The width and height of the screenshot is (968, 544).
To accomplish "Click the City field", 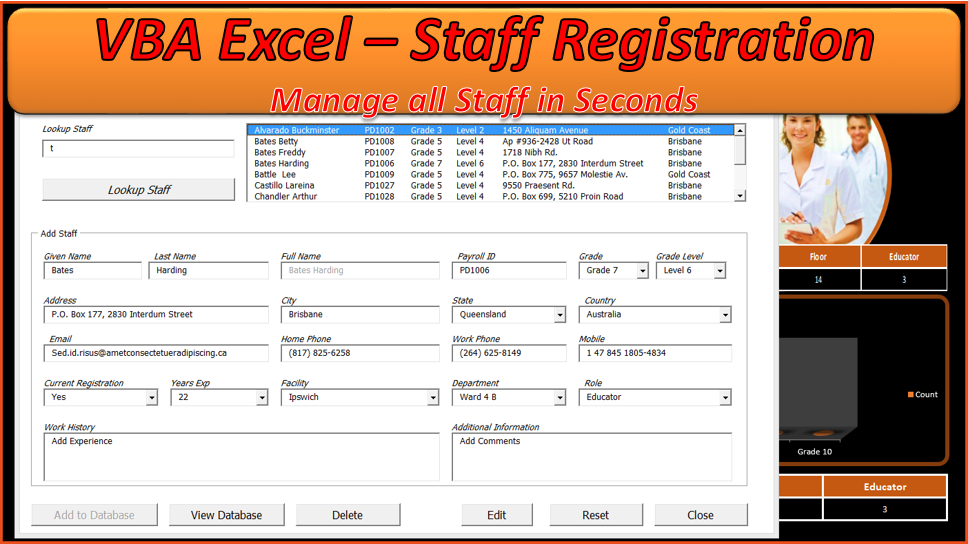I will (360, 314).
